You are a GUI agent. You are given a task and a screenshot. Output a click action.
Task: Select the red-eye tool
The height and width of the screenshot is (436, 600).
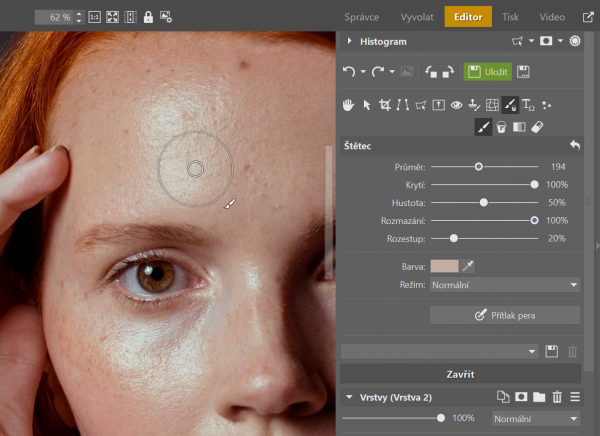tap(456, 105)
